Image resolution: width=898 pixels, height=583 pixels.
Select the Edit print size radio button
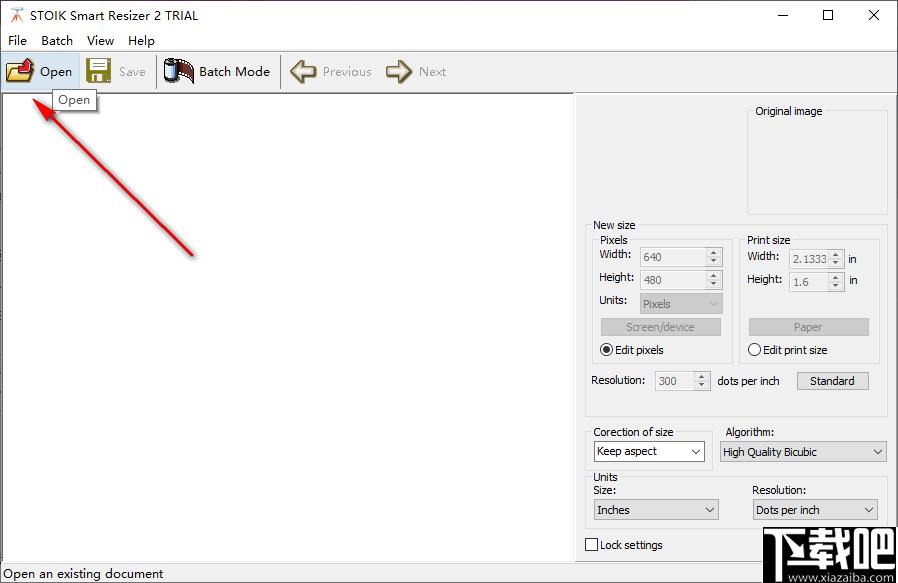(754, 350)
